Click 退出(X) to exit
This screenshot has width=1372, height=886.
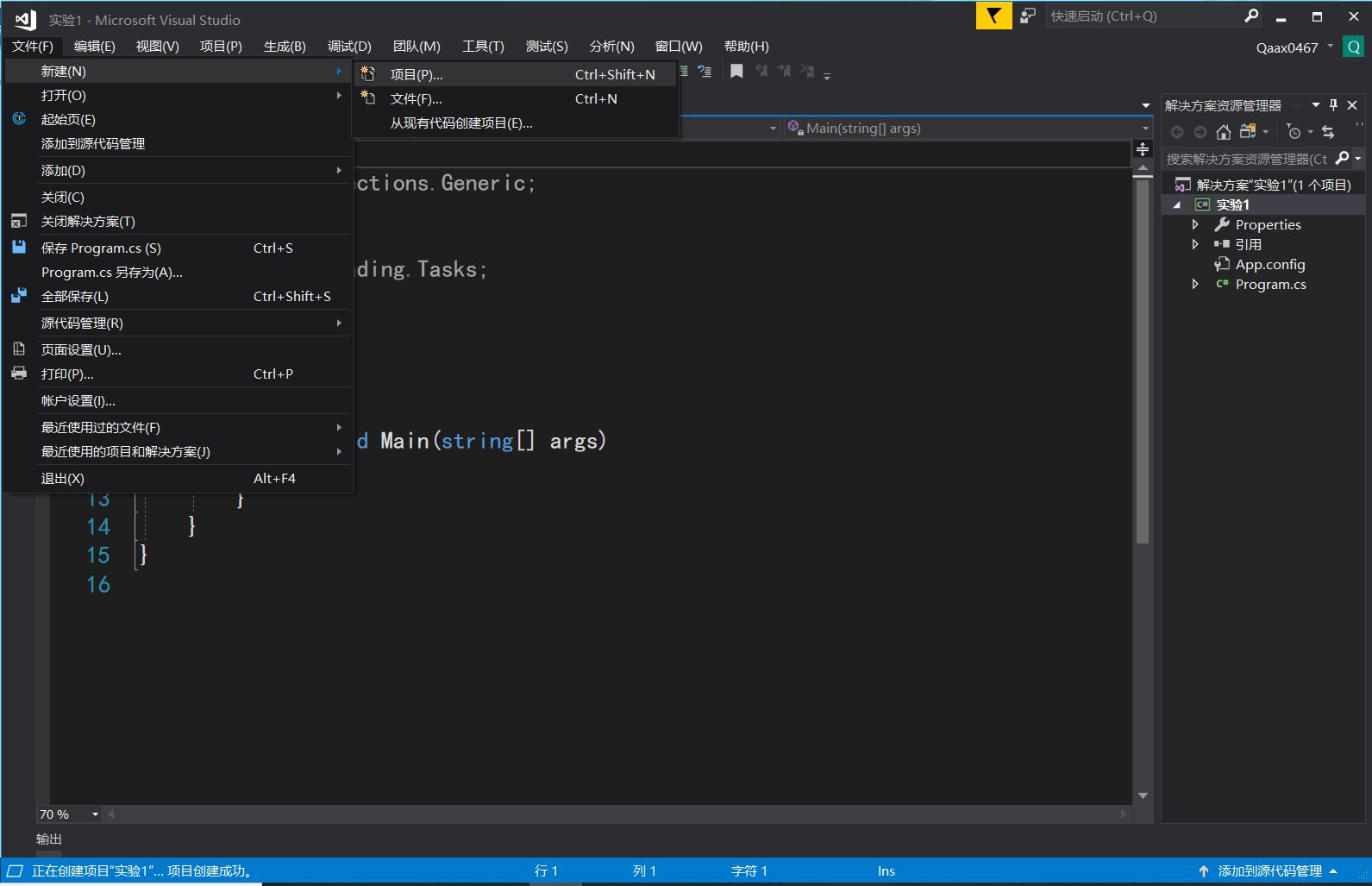click(x=179, y=478)
